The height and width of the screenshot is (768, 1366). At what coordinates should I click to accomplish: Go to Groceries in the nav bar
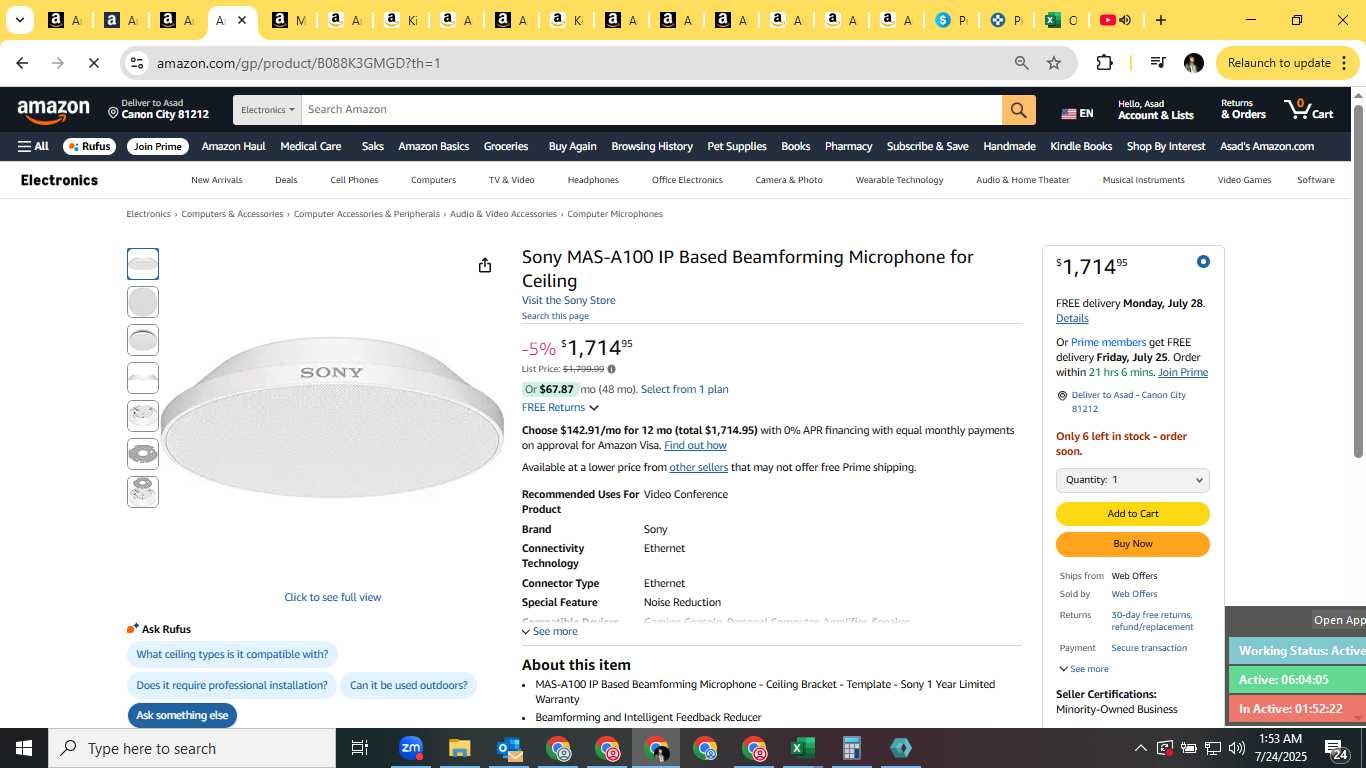tap(506, 146)
